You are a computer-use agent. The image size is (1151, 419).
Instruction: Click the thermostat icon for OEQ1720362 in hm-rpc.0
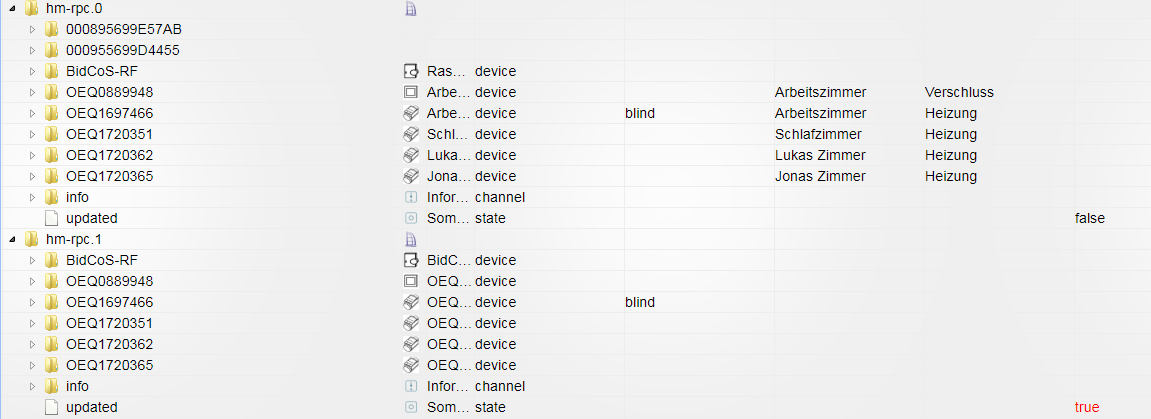[x=410, y=156]
